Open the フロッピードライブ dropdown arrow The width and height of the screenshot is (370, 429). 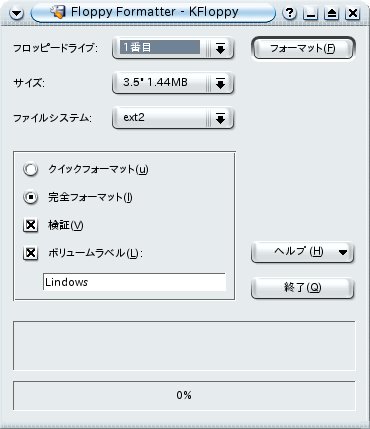[x=220, y=48]
